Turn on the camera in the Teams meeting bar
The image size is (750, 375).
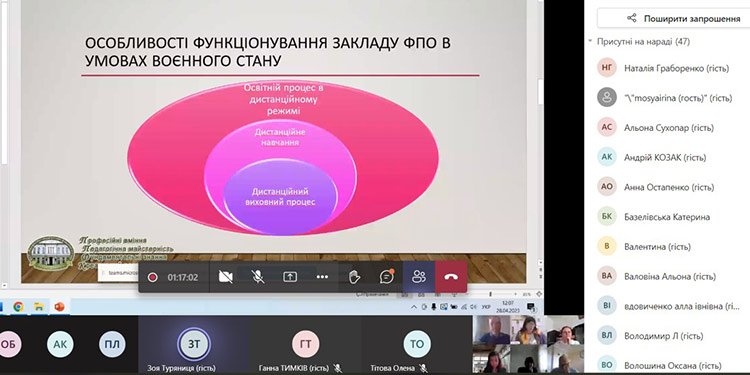[x=225, y=277]
